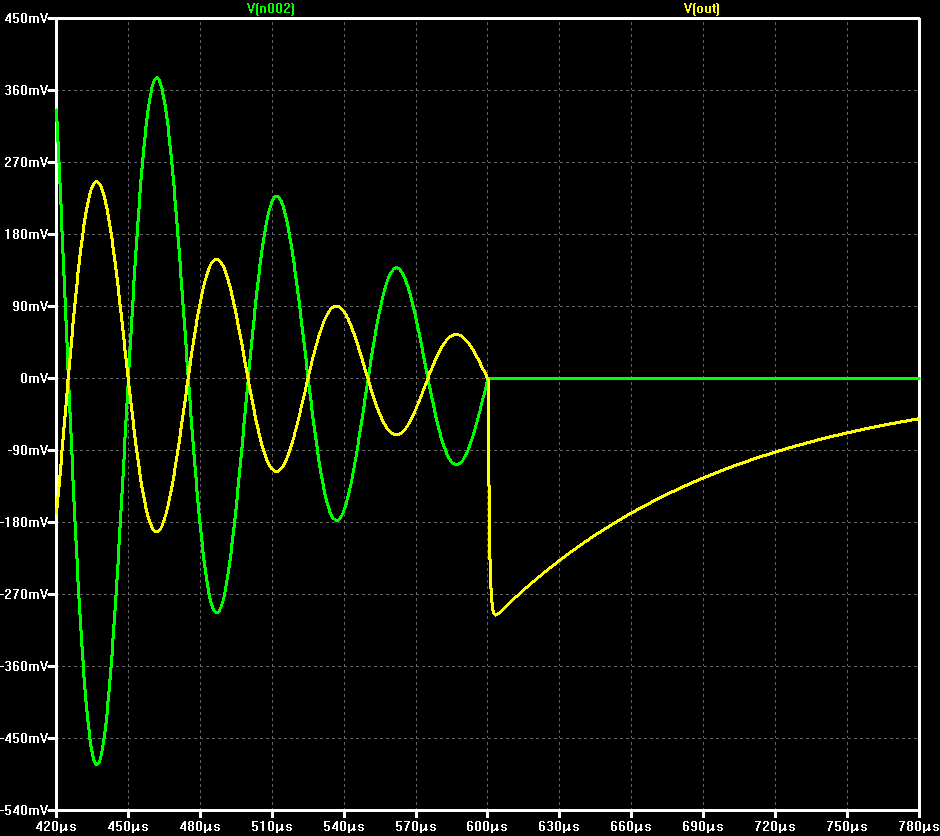Screen dimensions: 940x836
Task: Click the 0mV vertical axis label
Action: (34, 378)
